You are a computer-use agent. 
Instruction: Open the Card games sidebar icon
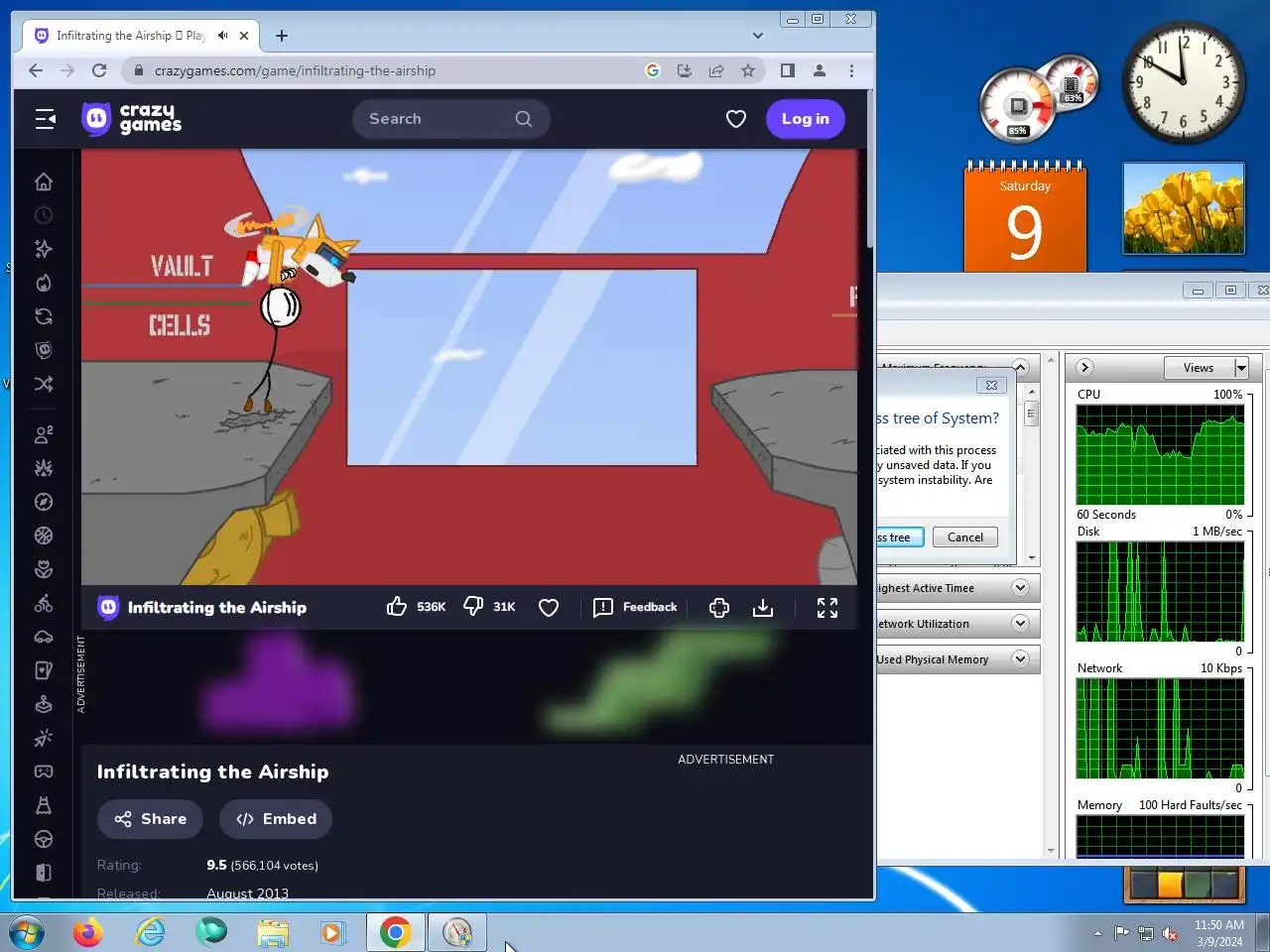pyautogui.click(x=44, y=670)
